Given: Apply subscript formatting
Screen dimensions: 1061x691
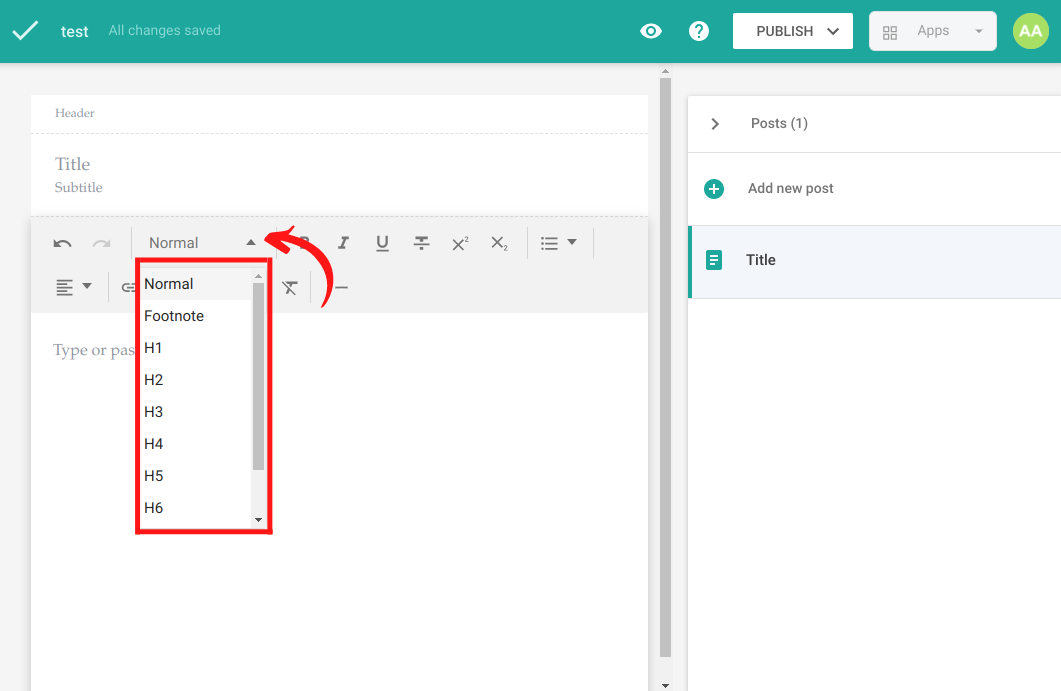Looking at the screenshot, I should click(x=499, y=243).
